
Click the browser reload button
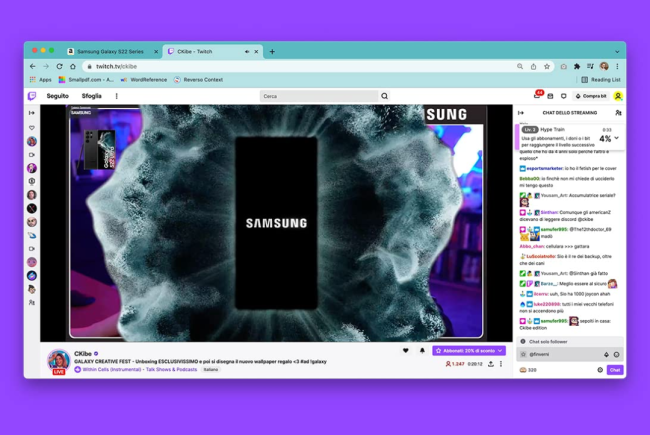tap(59, 66)
